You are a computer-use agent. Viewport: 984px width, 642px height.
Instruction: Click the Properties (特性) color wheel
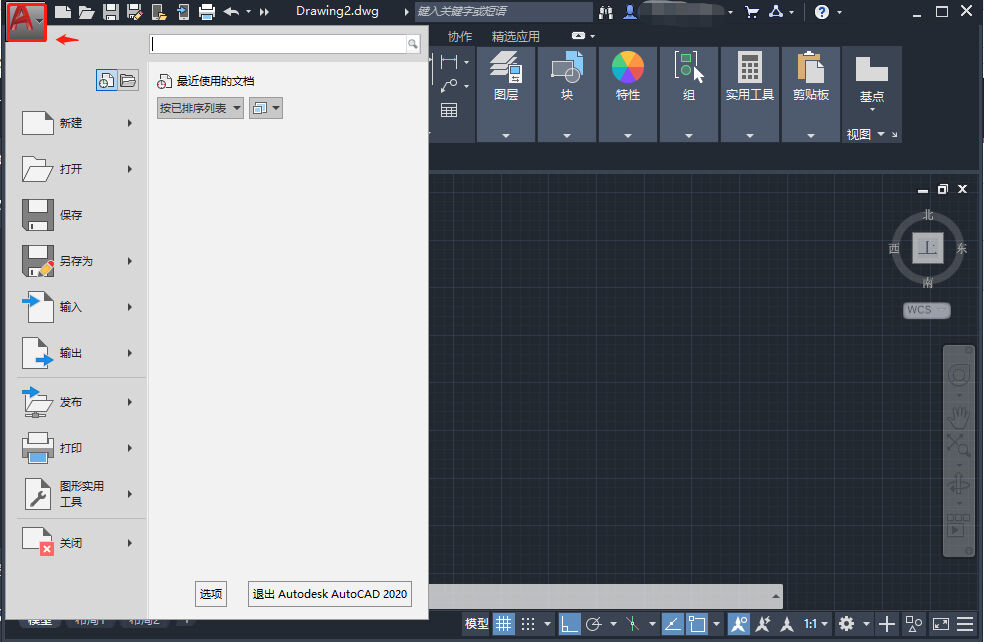628,68
